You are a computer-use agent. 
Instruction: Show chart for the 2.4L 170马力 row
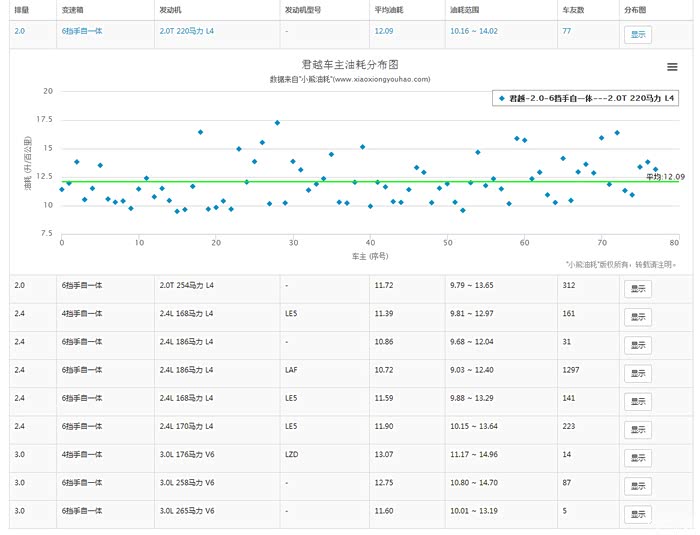tap(637, 429)
